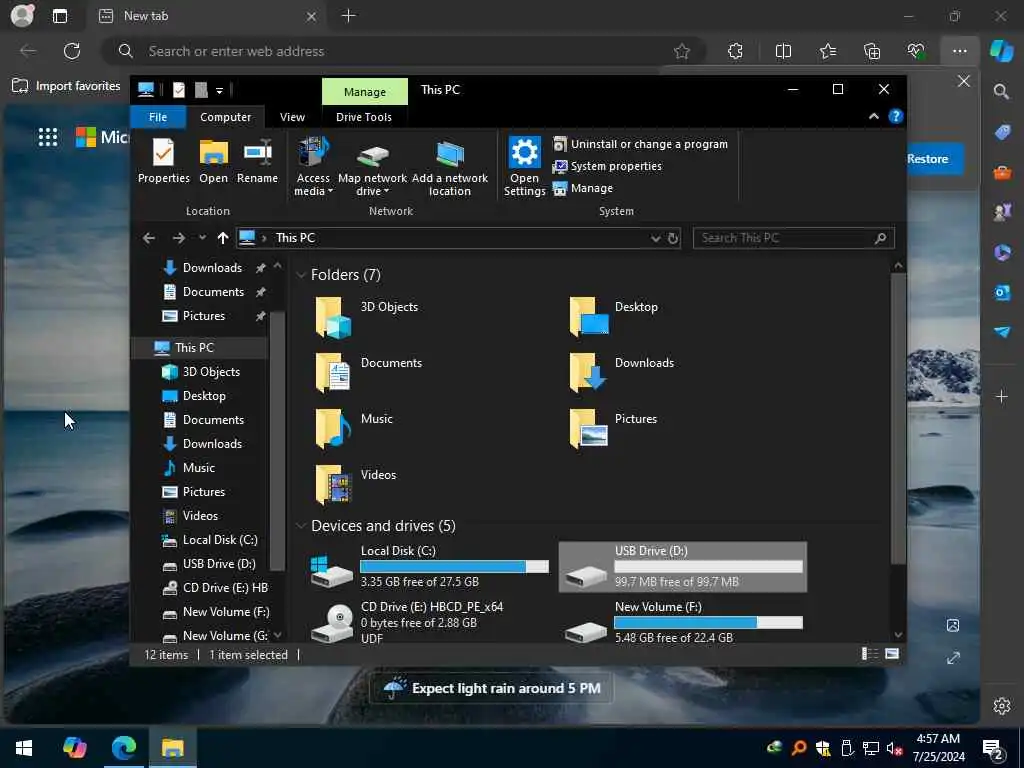
Task: Go forward in Explorer navigation
Action: pyautogui.click(x=178, y=238)
